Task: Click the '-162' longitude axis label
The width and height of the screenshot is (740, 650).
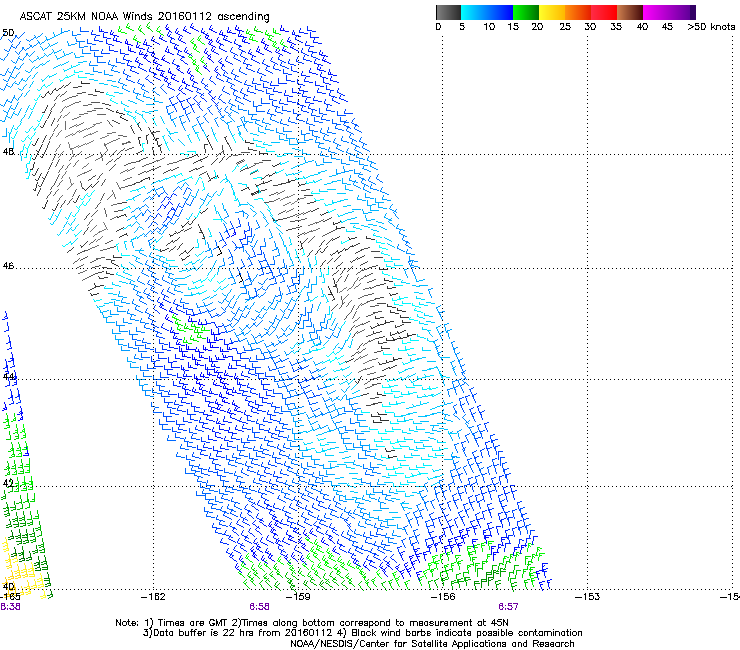Action: point(153,597)
